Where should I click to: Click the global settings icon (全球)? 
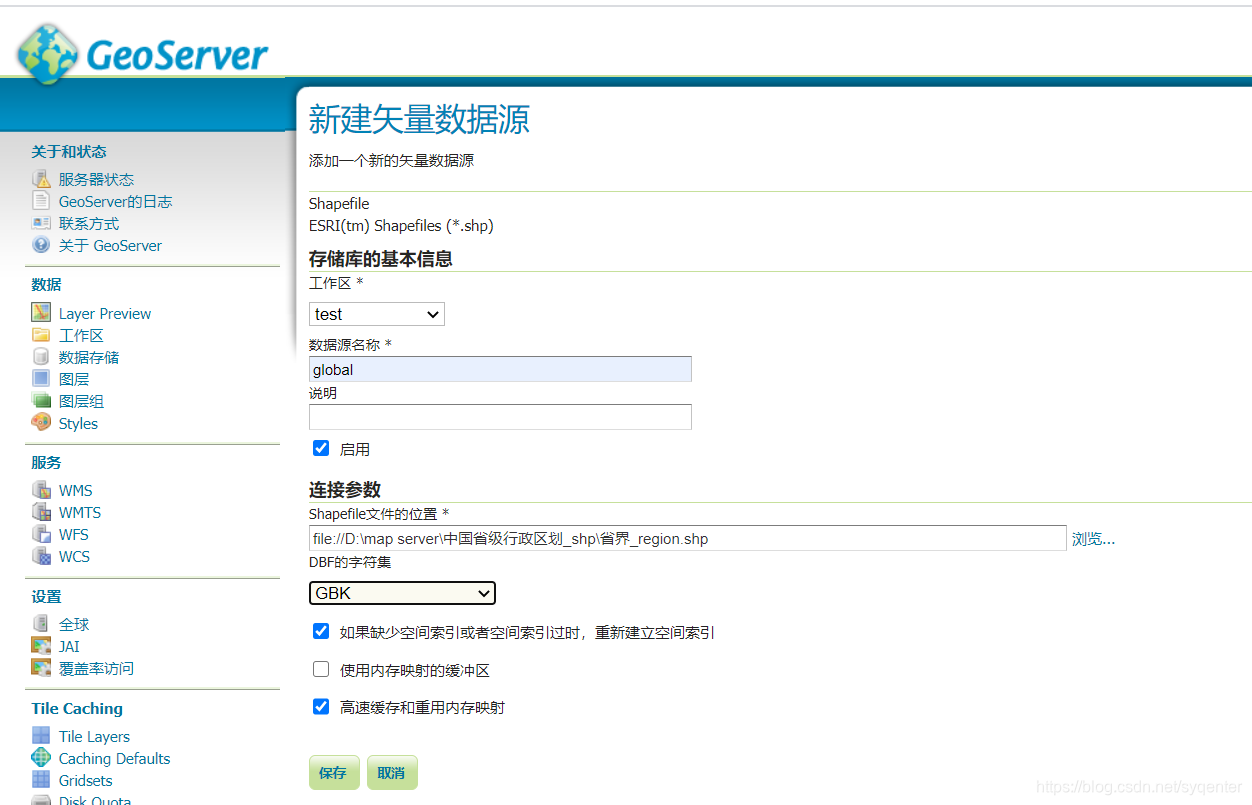pyautogui.click(x=41, y=624)
